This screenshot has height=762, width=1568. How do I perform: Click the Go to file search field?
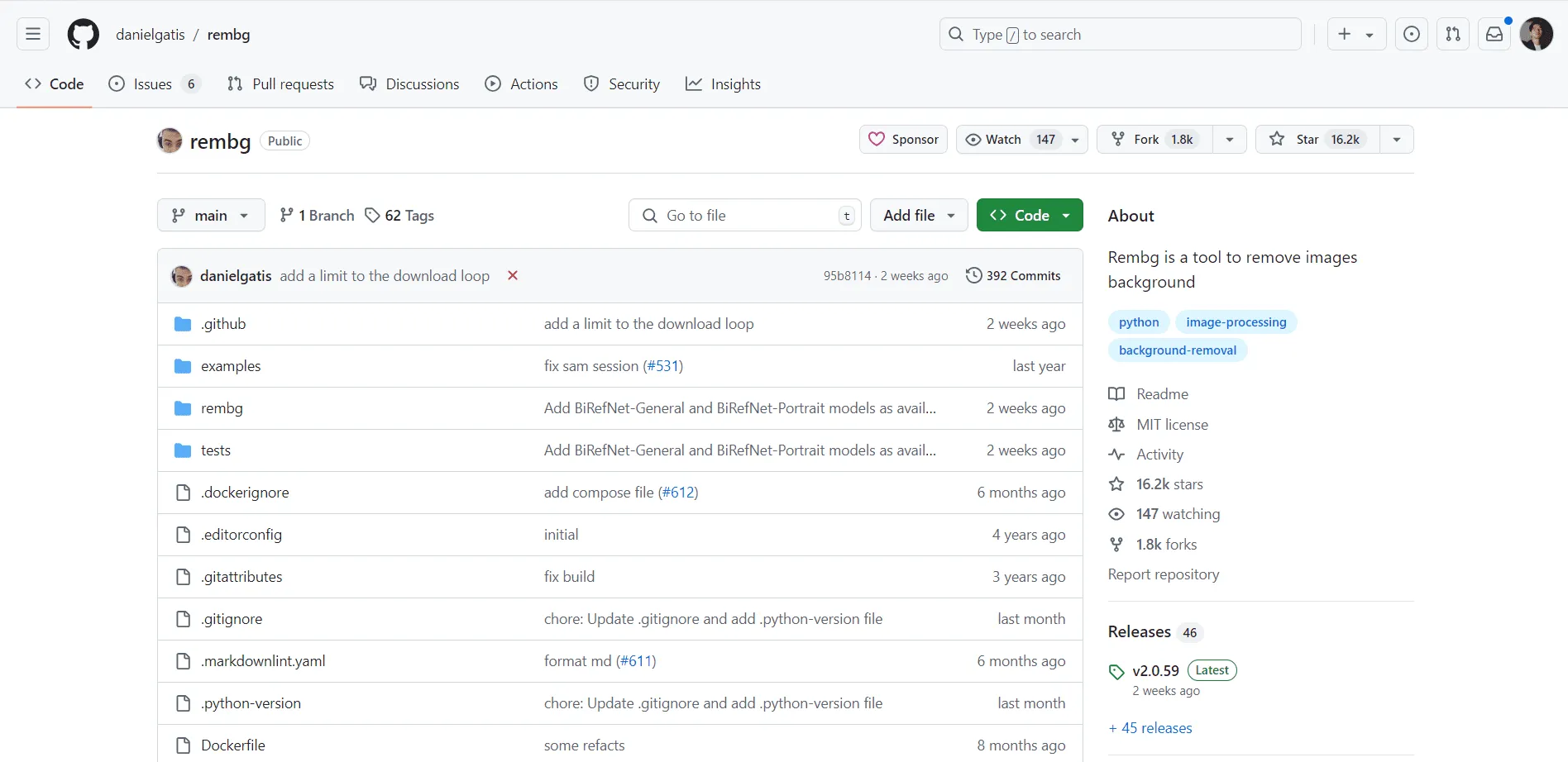743,215
